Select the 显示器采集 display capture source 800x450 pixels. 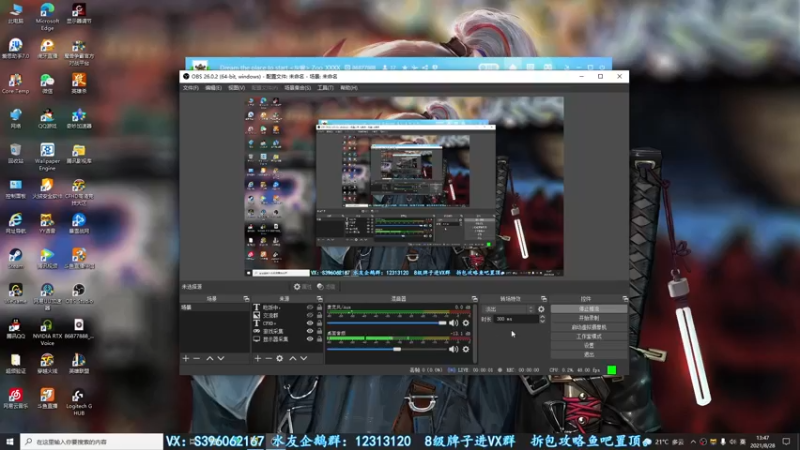288,339
